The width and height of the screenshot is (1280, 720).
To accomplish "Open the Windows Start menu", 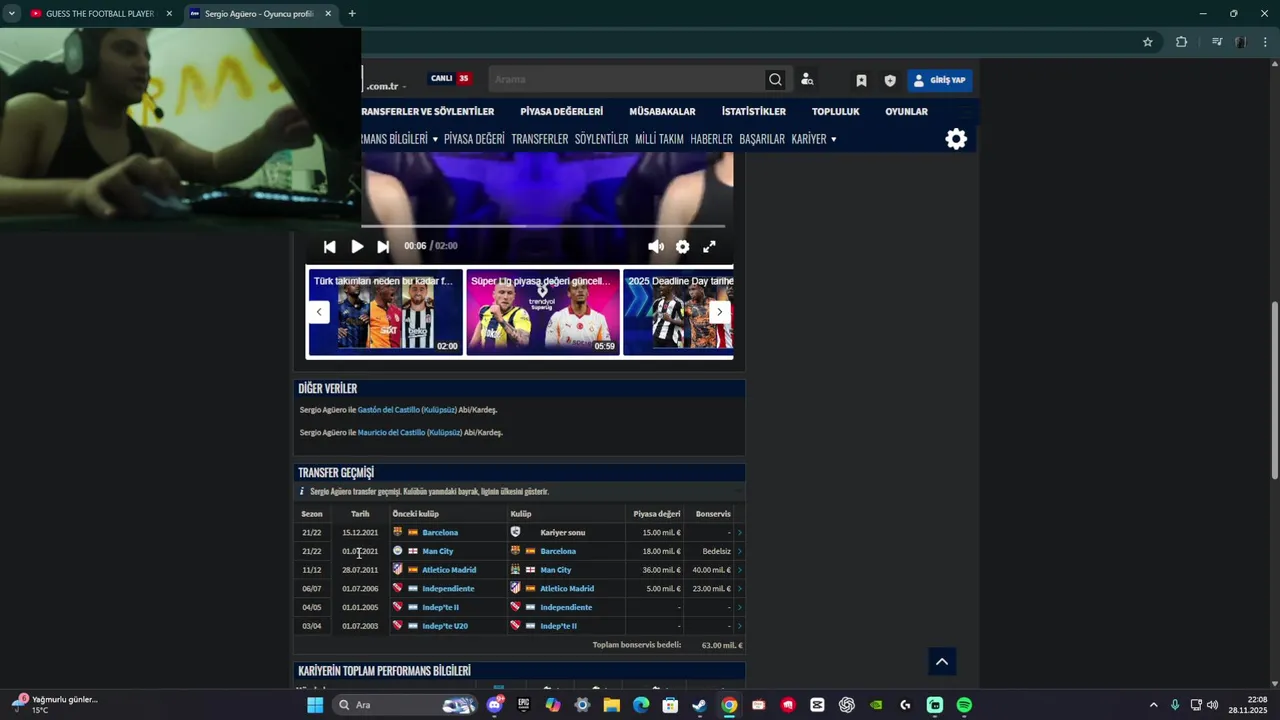I will (x=315, y=705).
